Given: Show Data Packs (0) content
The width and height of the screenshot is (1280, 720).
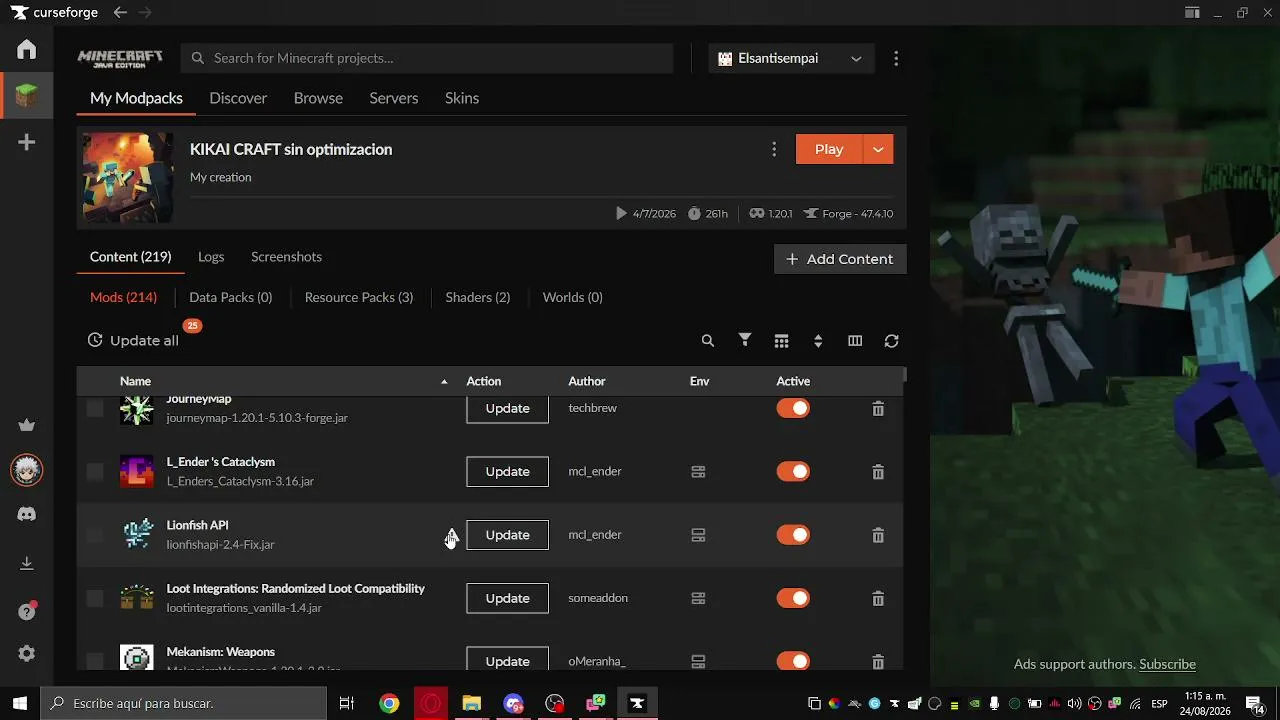Looking at the screenshot, I should (x=231, y=297).
